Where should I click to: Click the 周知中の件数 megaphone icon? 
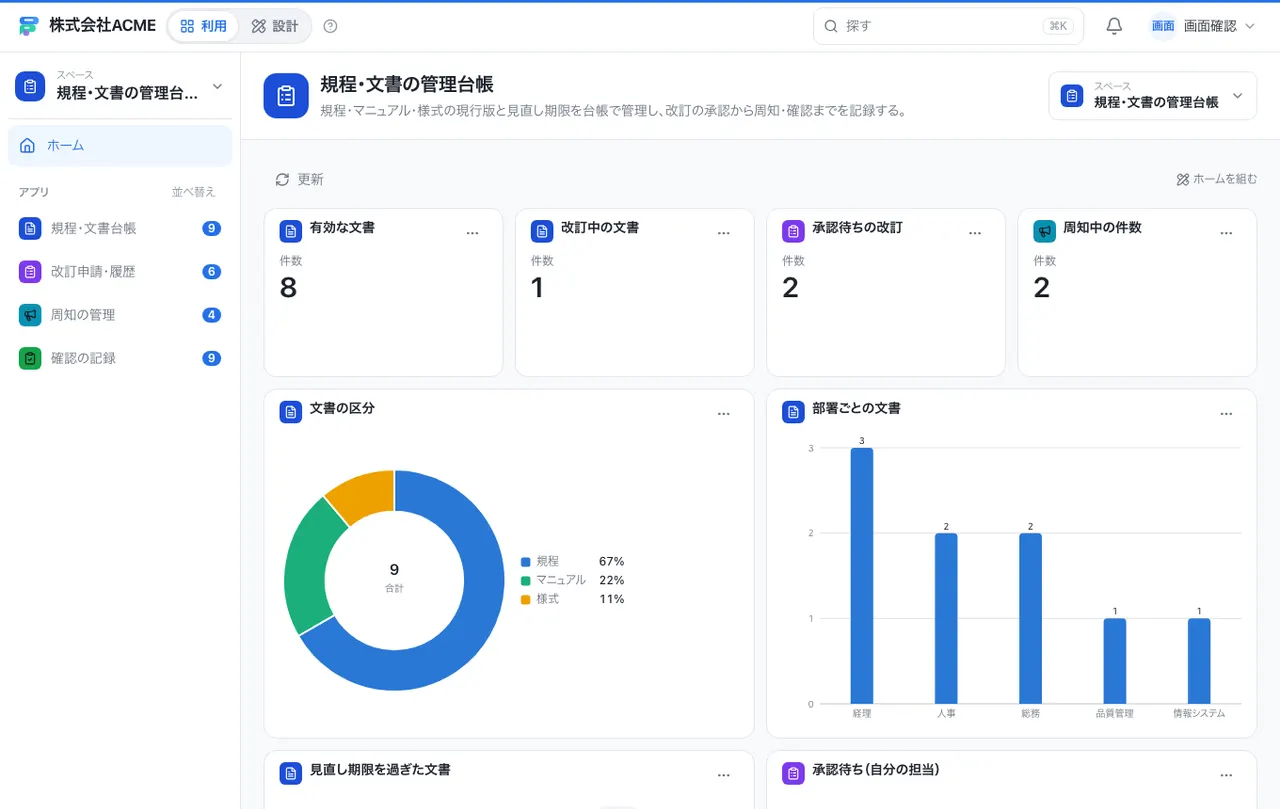(1044, 231)
